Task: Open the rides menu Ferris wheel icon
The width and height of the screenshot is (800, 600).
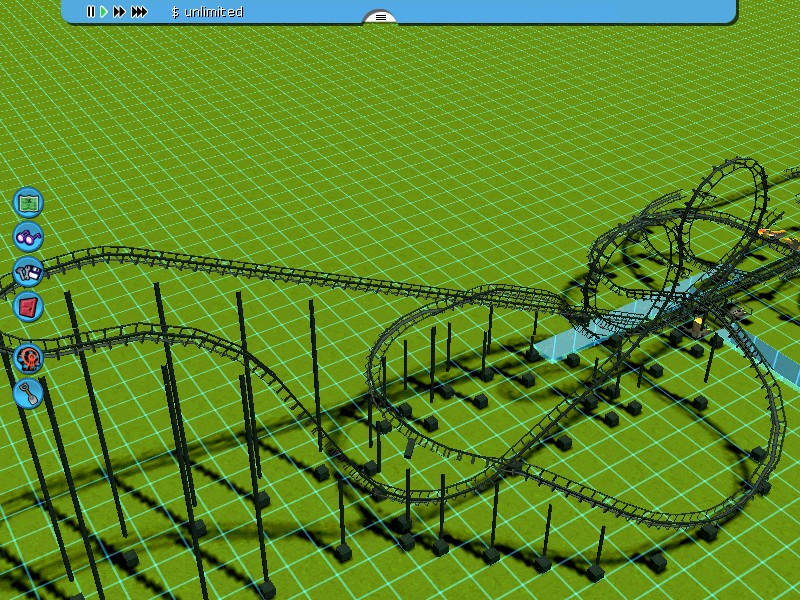Action: (x=28, y=357)
